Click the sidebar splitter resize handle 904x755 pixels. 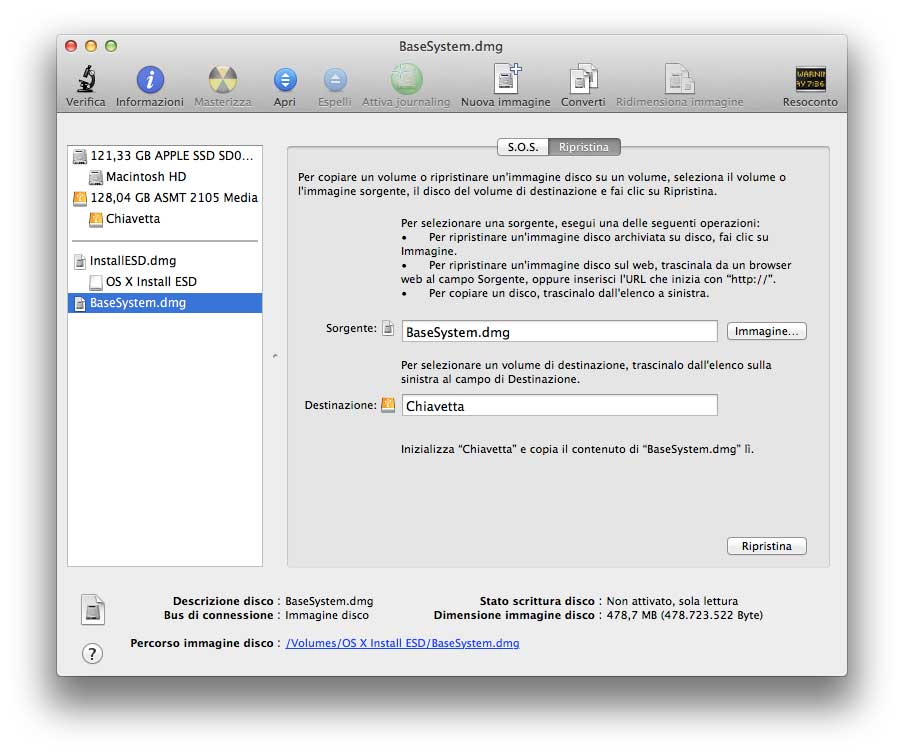tap(275, 356)
